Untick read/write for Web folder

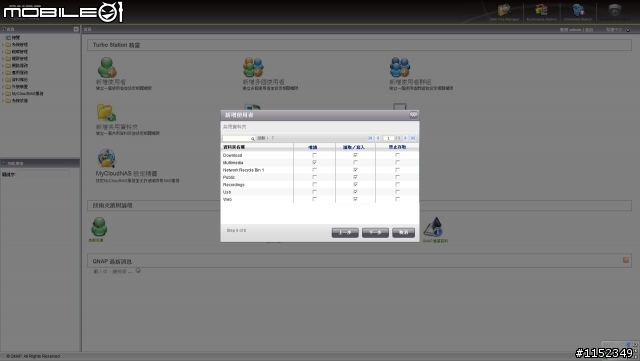click(x=356, y=199)
